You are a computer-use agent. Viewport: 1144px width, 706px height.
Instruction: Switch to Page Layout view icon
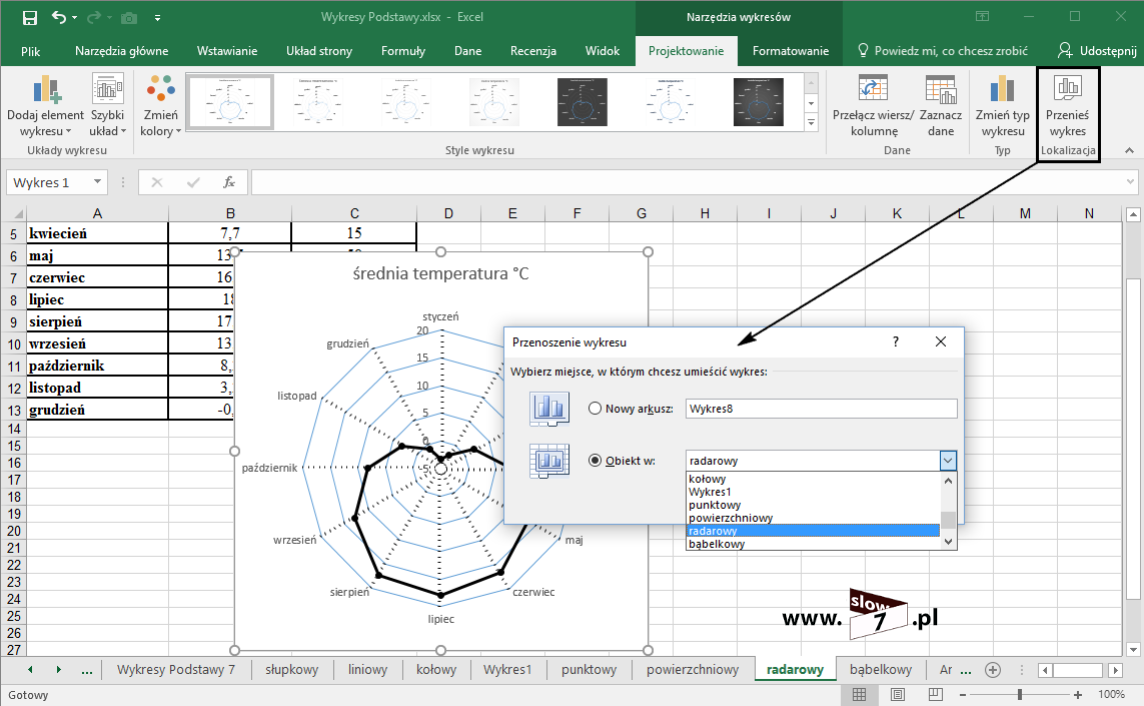coord(898,694)
